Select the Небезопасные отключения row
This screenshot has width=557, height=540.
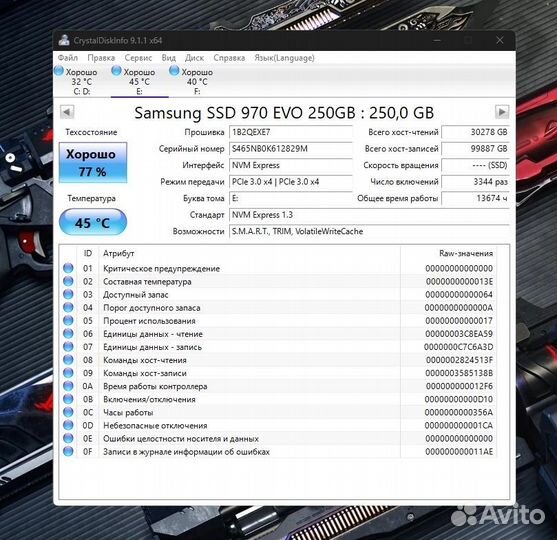click(x=278, y=425)
